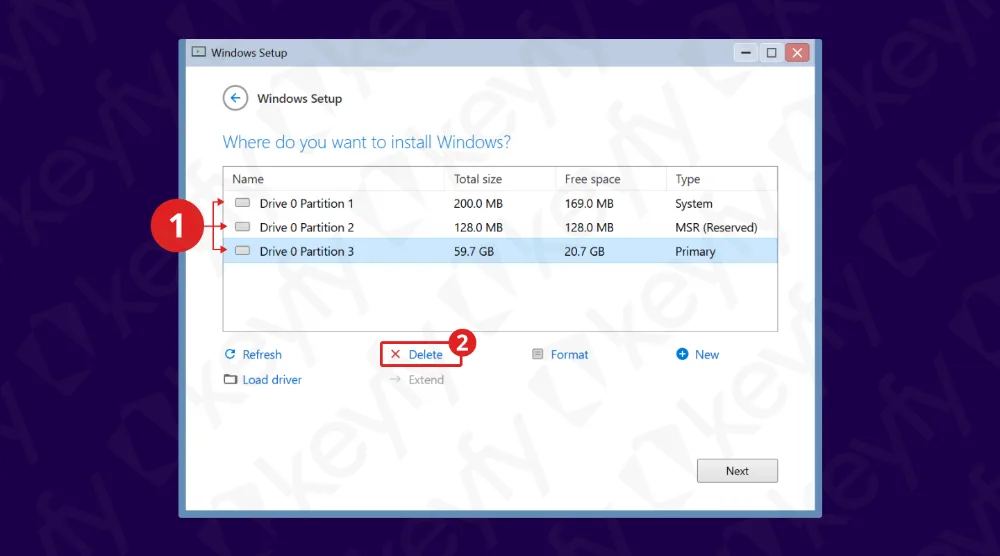Click the Extend arrow icon
The width and height of the screenshot is (1000, 556).
click(395, 379)
